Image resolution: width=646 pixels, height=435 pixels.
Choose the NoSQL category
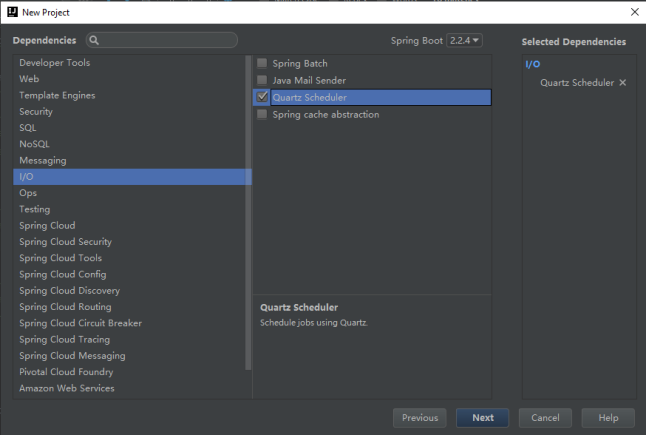point(34,144)
